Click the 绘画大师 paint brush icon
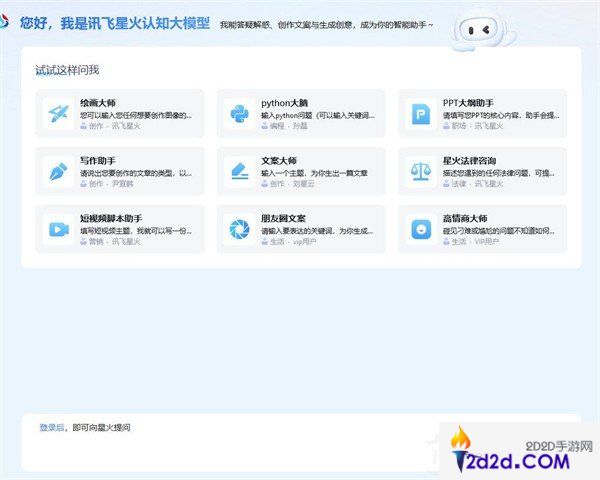Viewport: 600px width, 480px height. (59, 114)
